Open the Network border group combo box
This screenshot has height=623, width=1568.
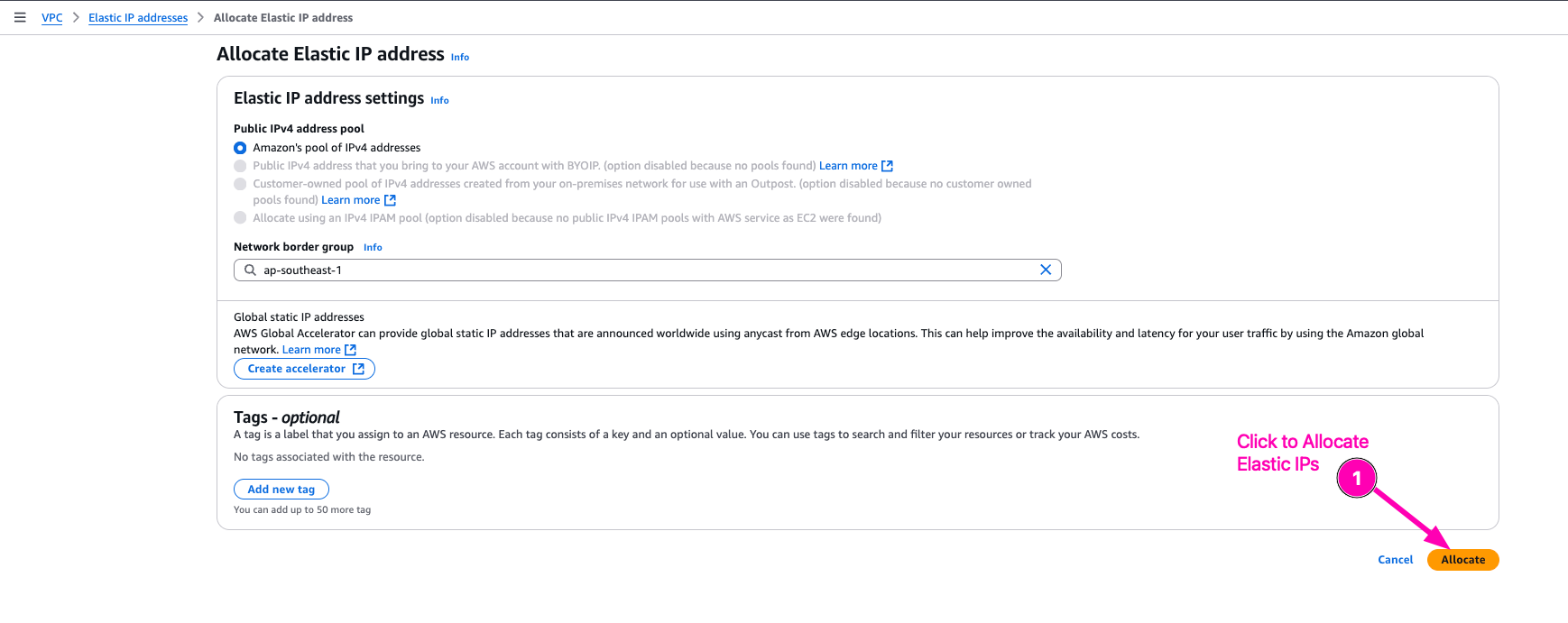[x=646, y=270]
